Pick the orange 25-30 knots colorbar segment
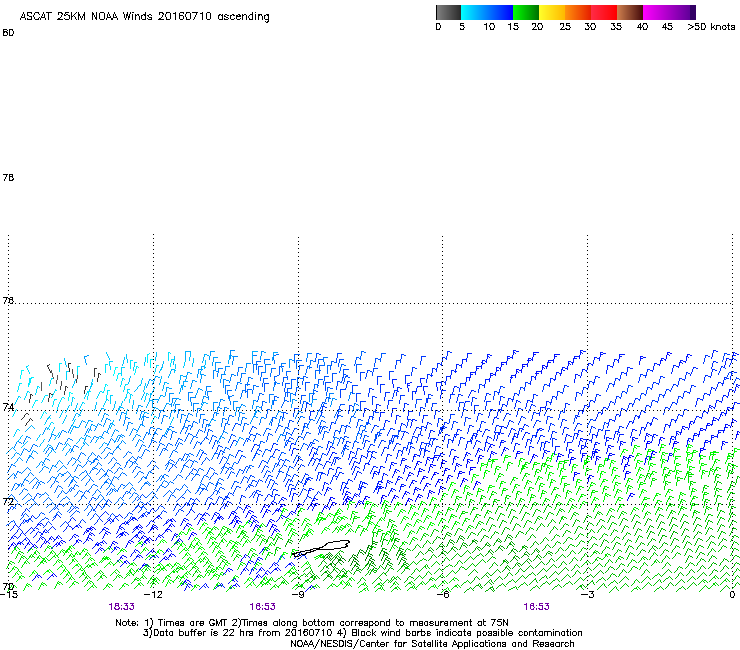 click(578, 12)
